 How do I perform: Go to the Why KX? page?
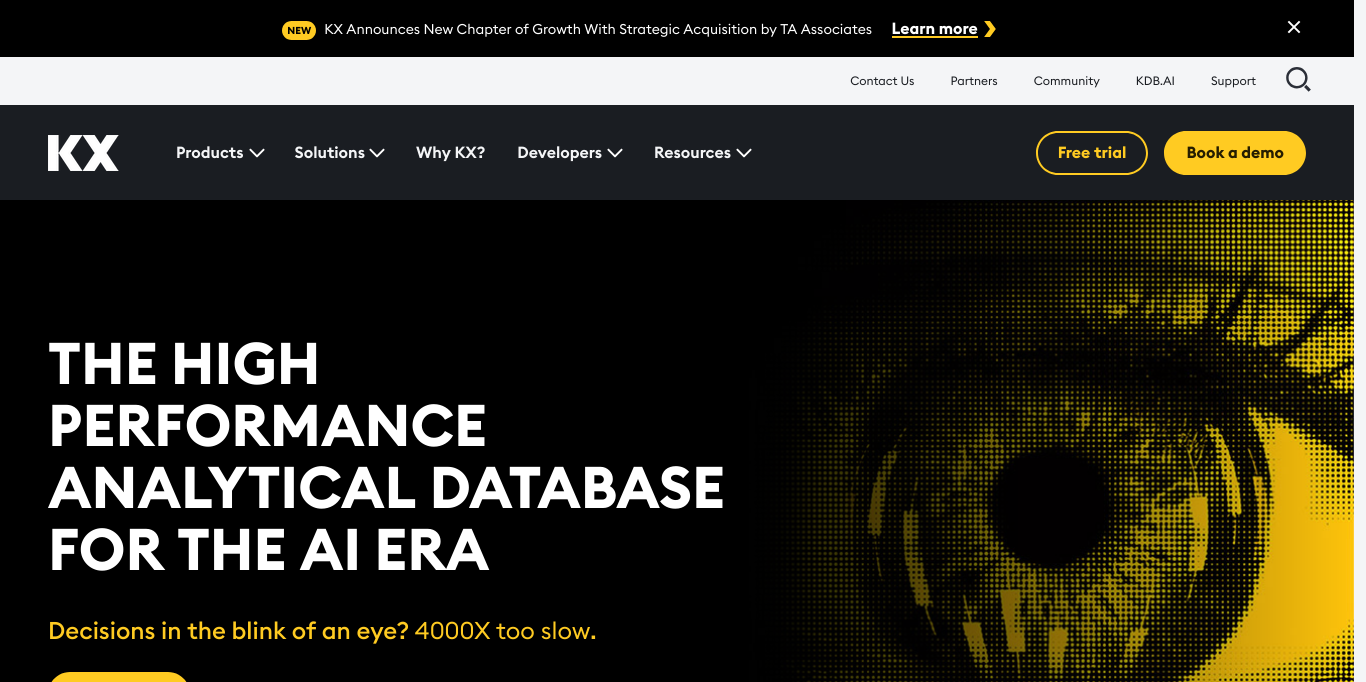pos(450,153)
